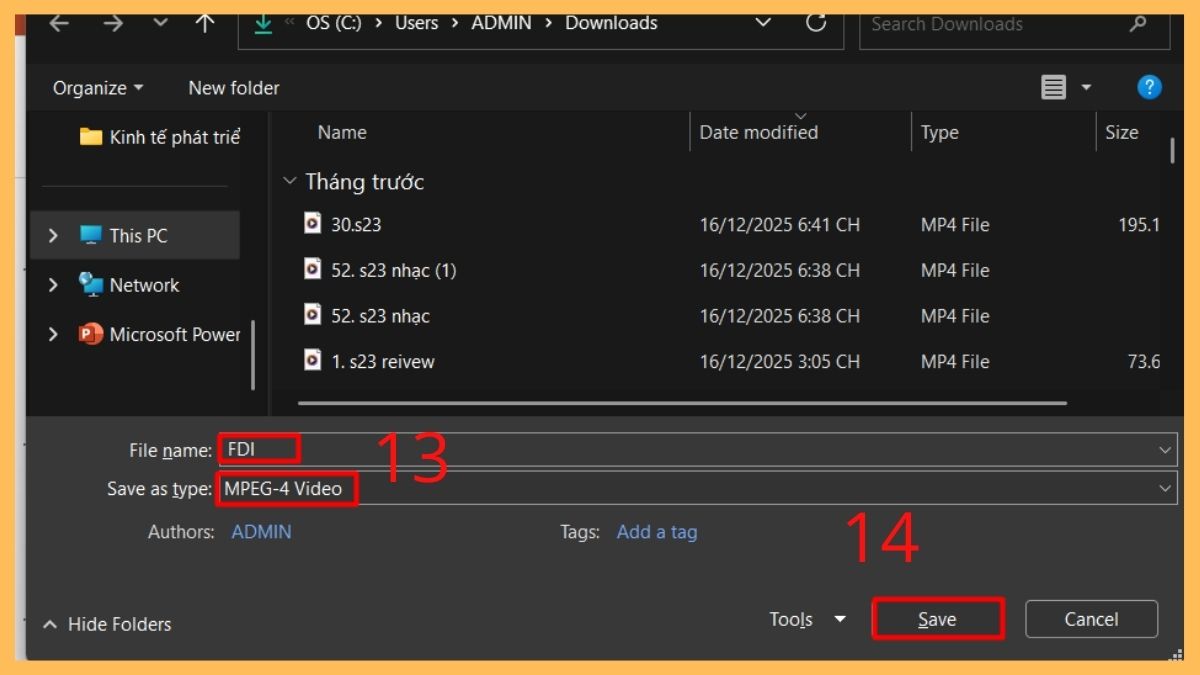Select the 52. s23 nhạc (1) file
The height and width of the screenshot is (675, 1200).
pyautogui.click(x=394, y=270)
